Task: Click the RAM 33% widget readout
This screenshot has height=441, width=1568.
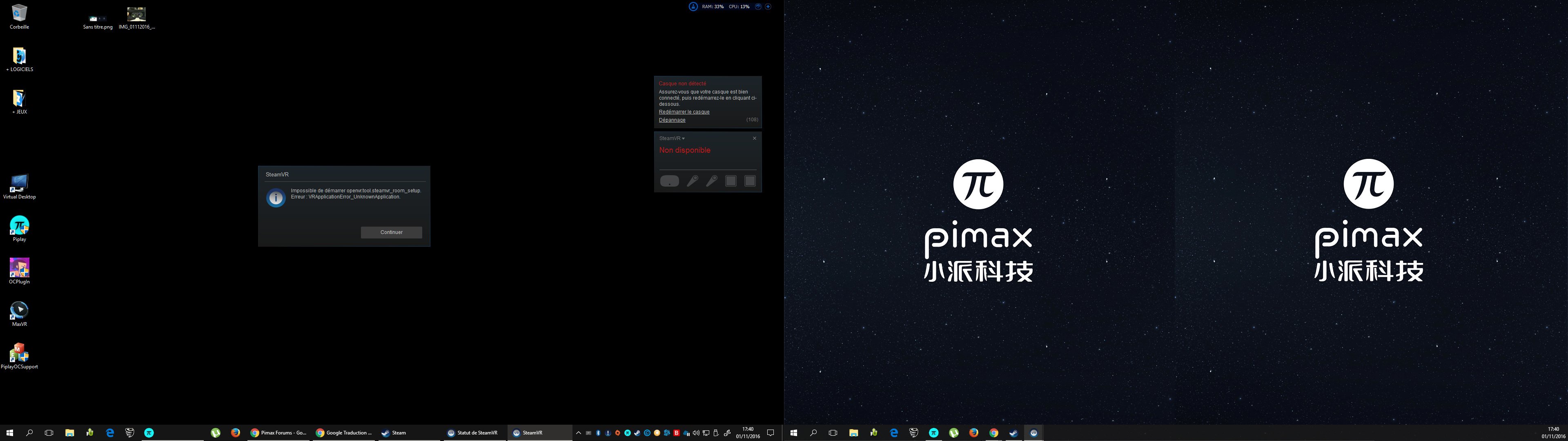Action: (x=713, y=7)
